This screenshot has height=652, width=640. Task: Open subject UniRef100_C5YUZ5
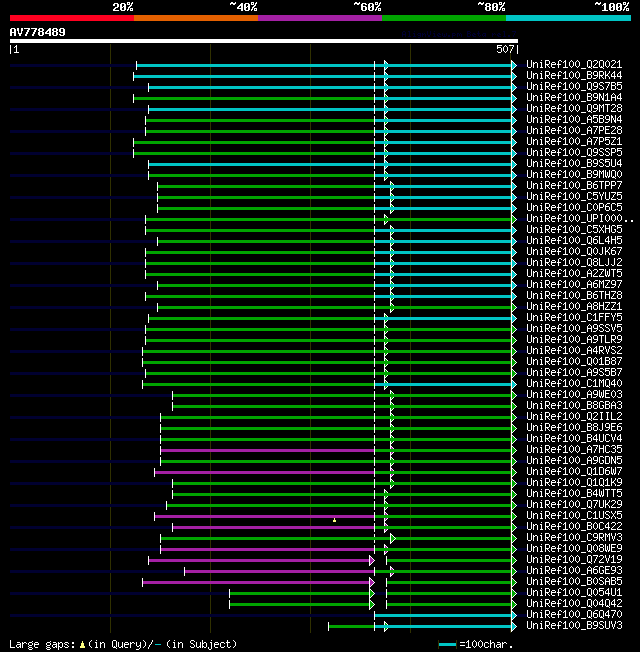[x=574, y=196]
